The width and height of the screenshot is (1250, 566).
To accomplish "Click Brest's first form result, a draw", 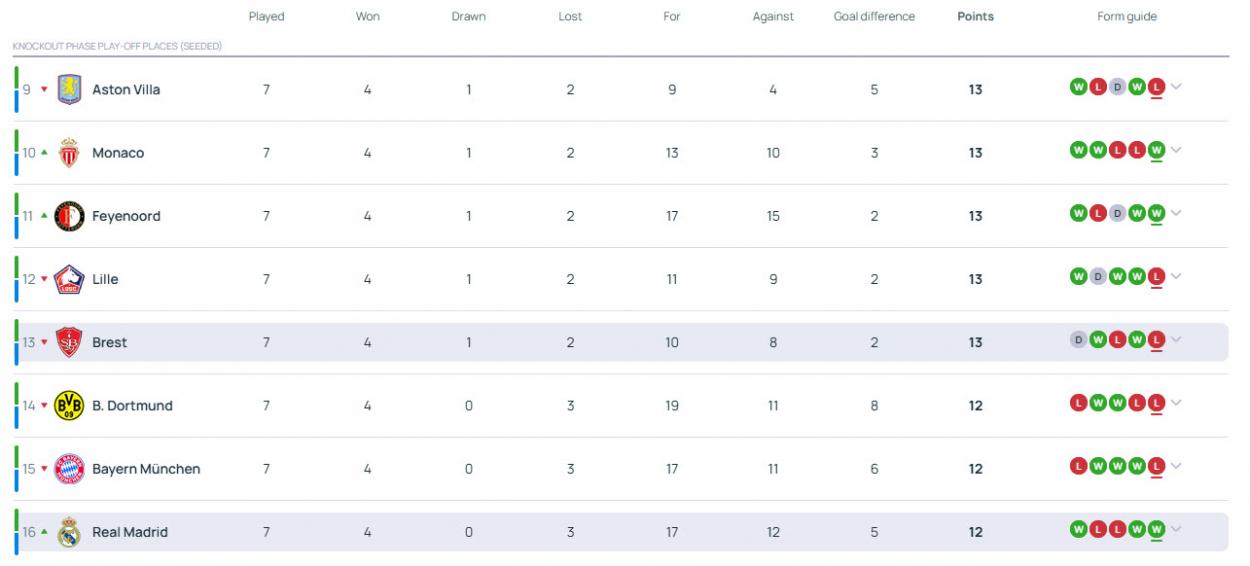I will tap(1078, 340).
